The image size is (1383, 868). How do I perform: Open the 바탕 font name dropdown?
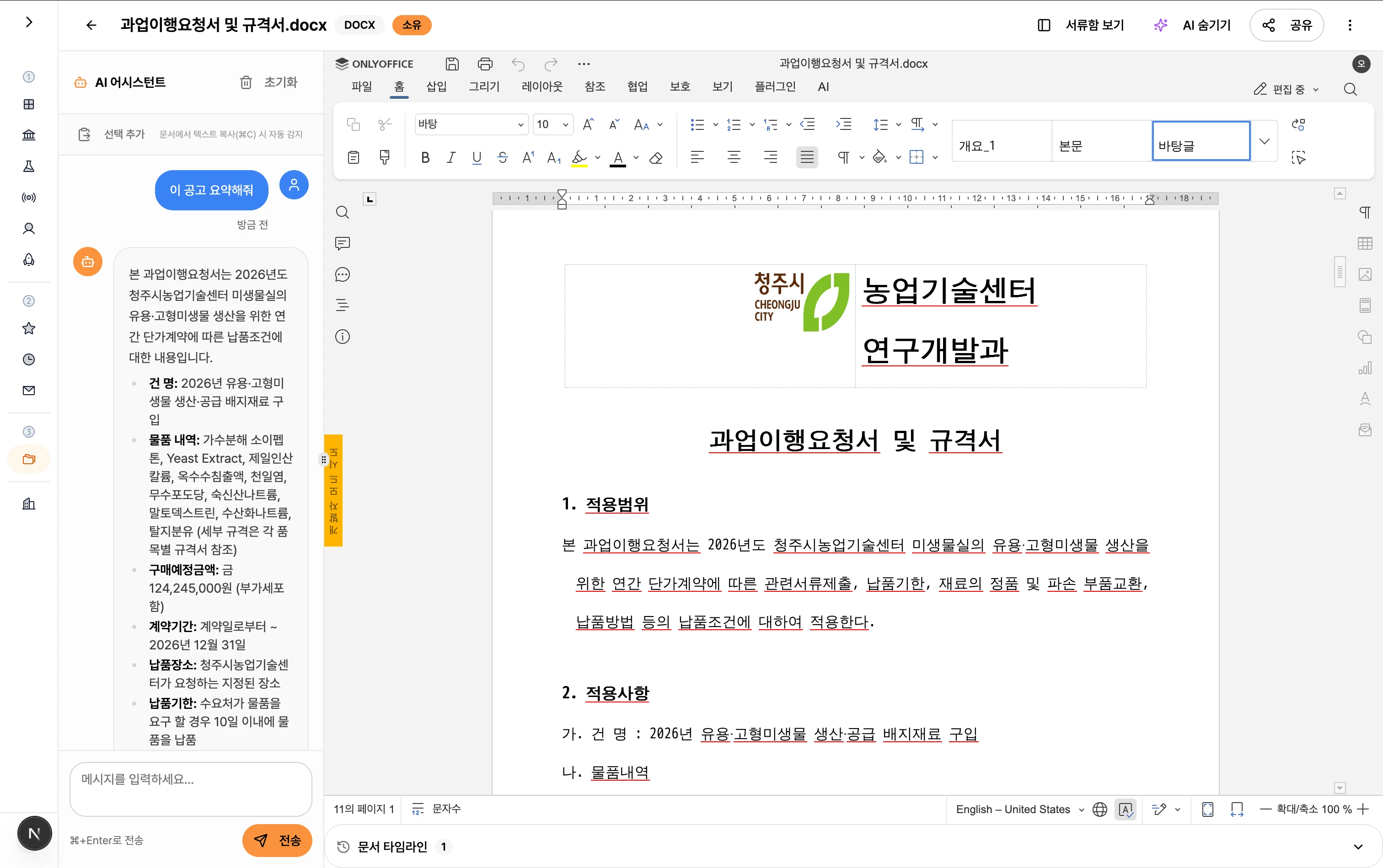tap(520, 124)
